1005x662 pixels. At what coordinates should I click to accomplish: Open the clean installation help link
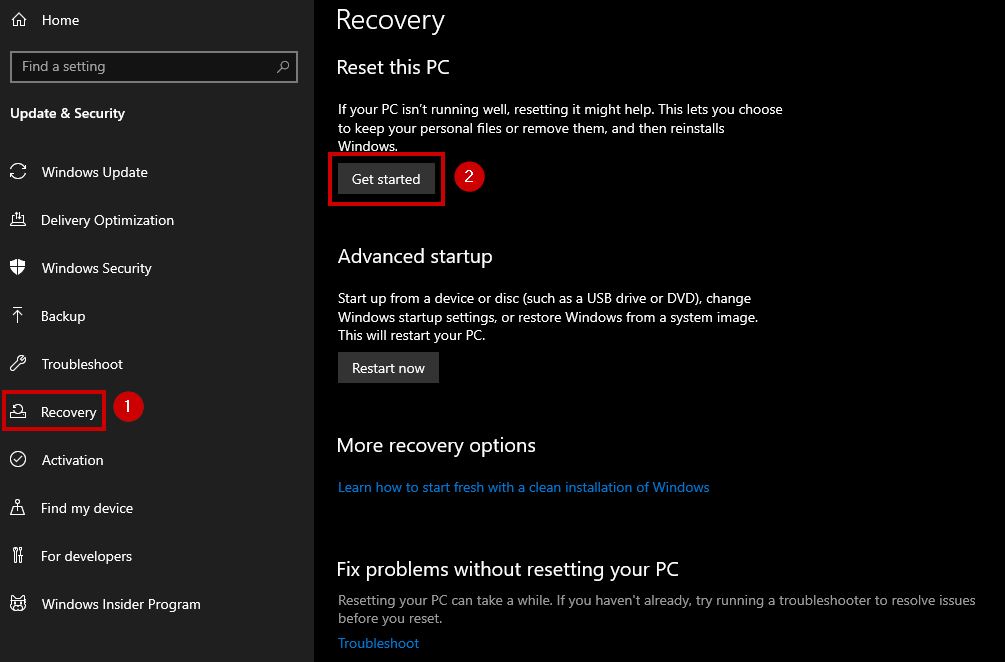coord(523,487)
